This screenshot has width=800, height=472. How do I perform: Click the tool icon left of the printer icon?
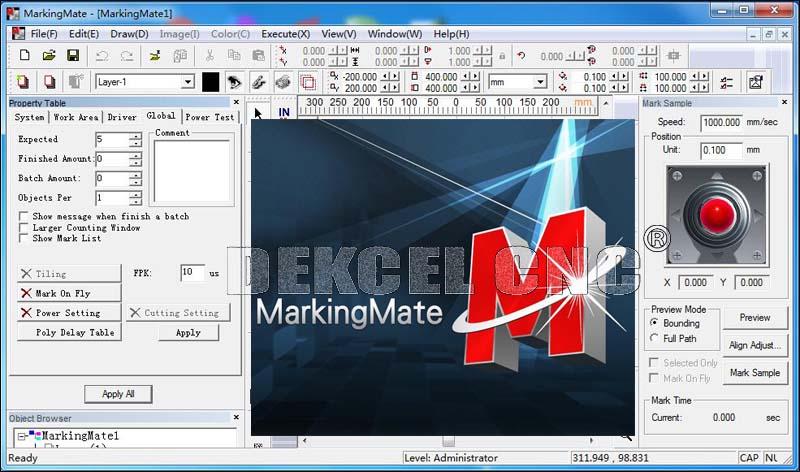pyautogui.click(x=259, y=82)
